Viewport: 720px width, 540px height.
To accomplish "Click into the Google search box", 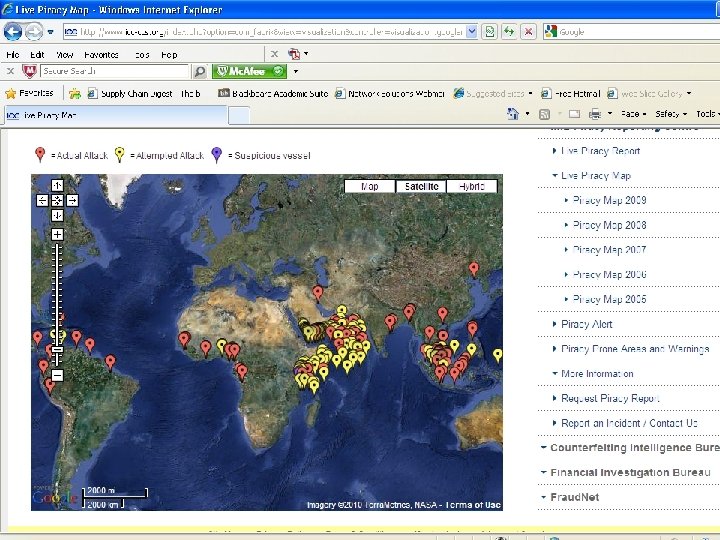I will 636,32.
